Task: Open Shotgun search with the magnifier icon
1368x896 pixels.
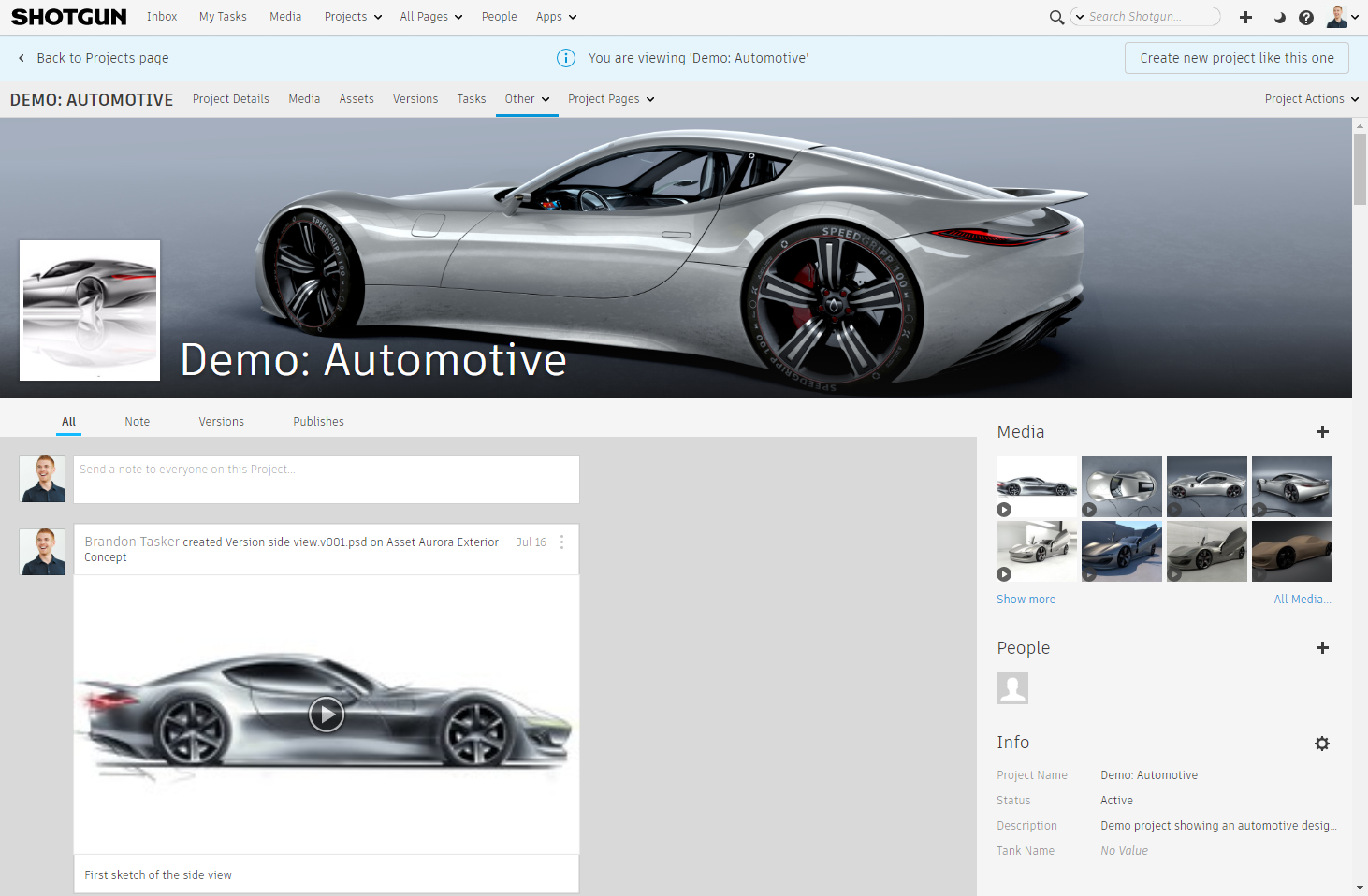Action: click(x=1056, y=17)
